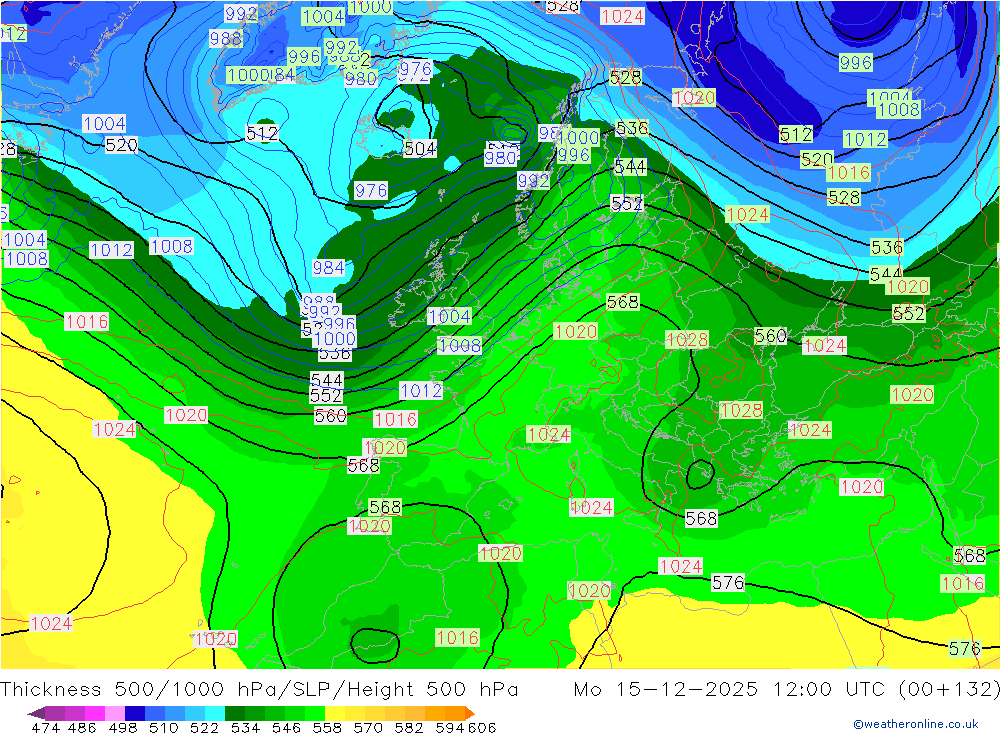The image size is (1000, 733).
Task: Click the '558' legend value
Action: pyautogui.click(x=327, y=727)
